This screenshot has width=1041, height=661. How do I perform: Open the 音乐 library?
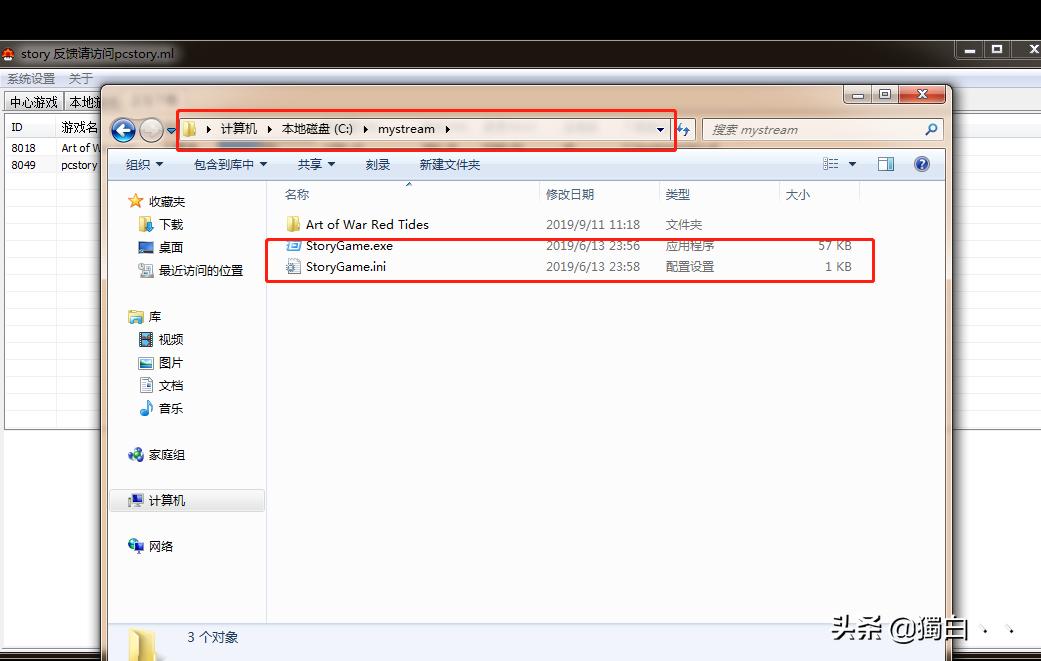click(x=171, y=408)
